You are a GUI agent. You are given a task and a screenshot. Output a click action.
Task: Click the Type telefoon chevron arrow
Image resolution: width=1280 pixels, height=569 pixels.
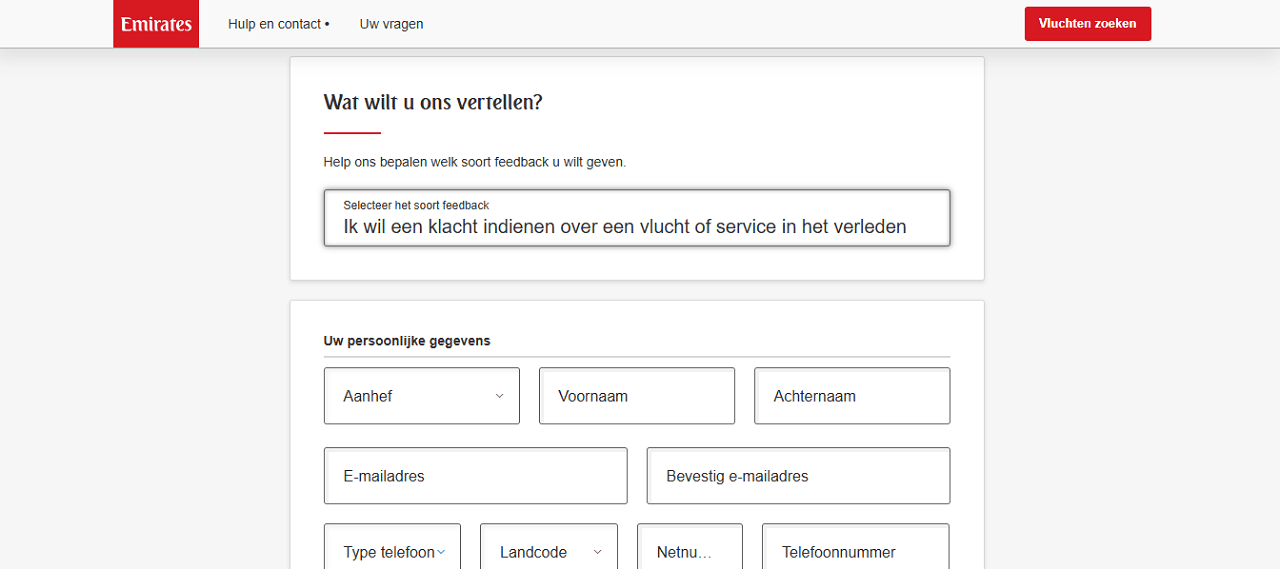click(441, 552)
